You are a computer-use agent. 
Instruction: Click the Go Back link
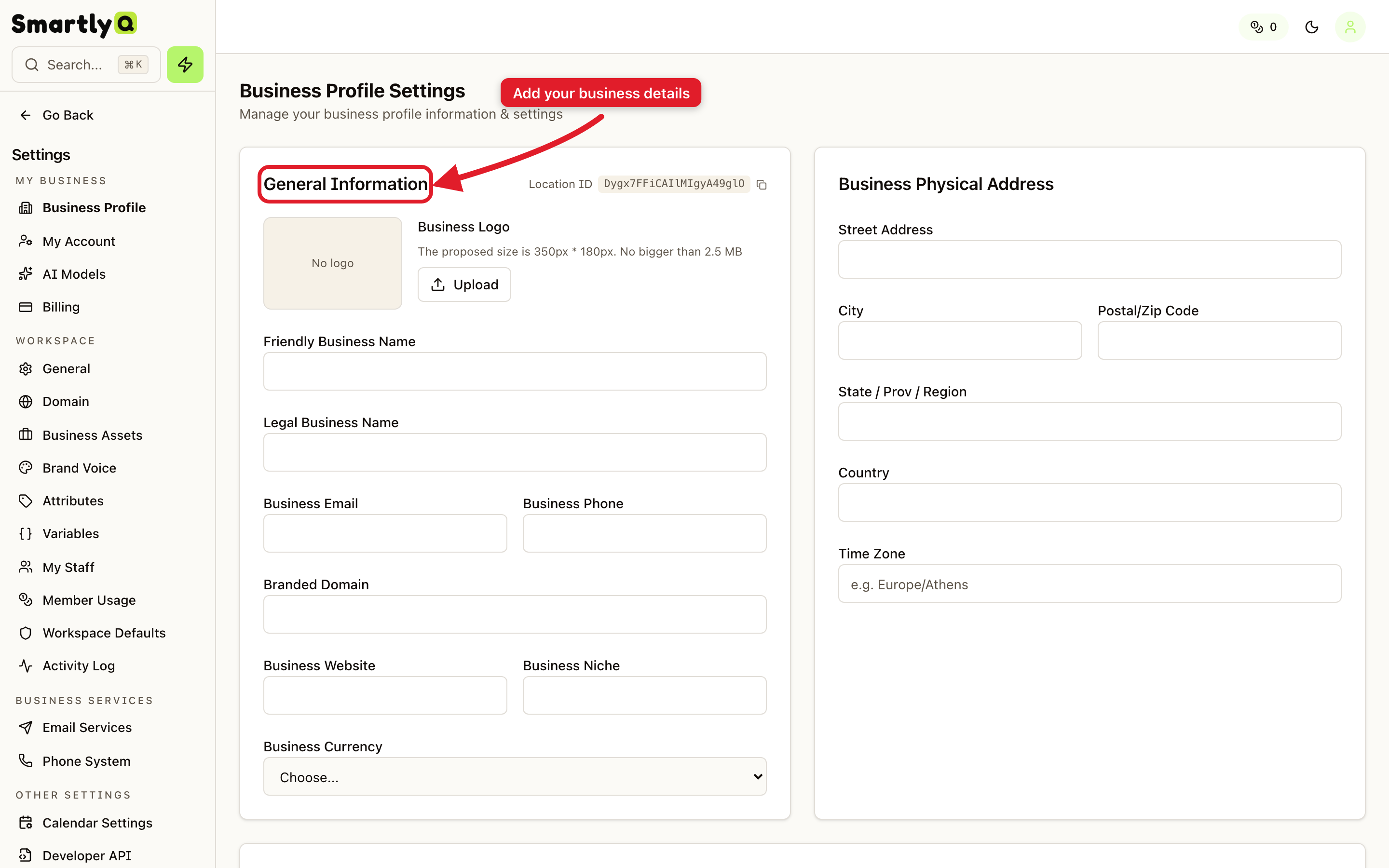[x=68, y=115]
